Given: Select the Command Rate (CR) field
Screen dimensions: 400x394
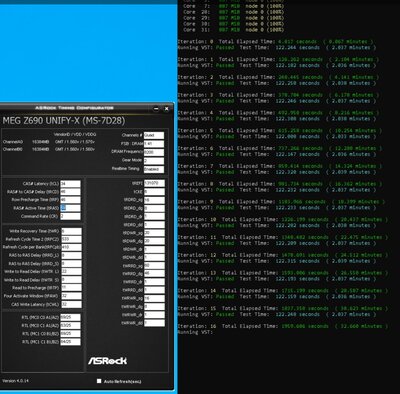Looking at the screenshot, I should (x=70, y=216).
